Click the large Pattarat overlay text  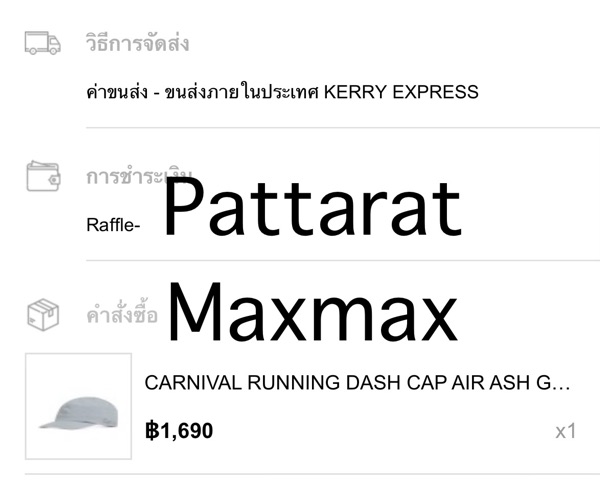[x=312, y=208]
